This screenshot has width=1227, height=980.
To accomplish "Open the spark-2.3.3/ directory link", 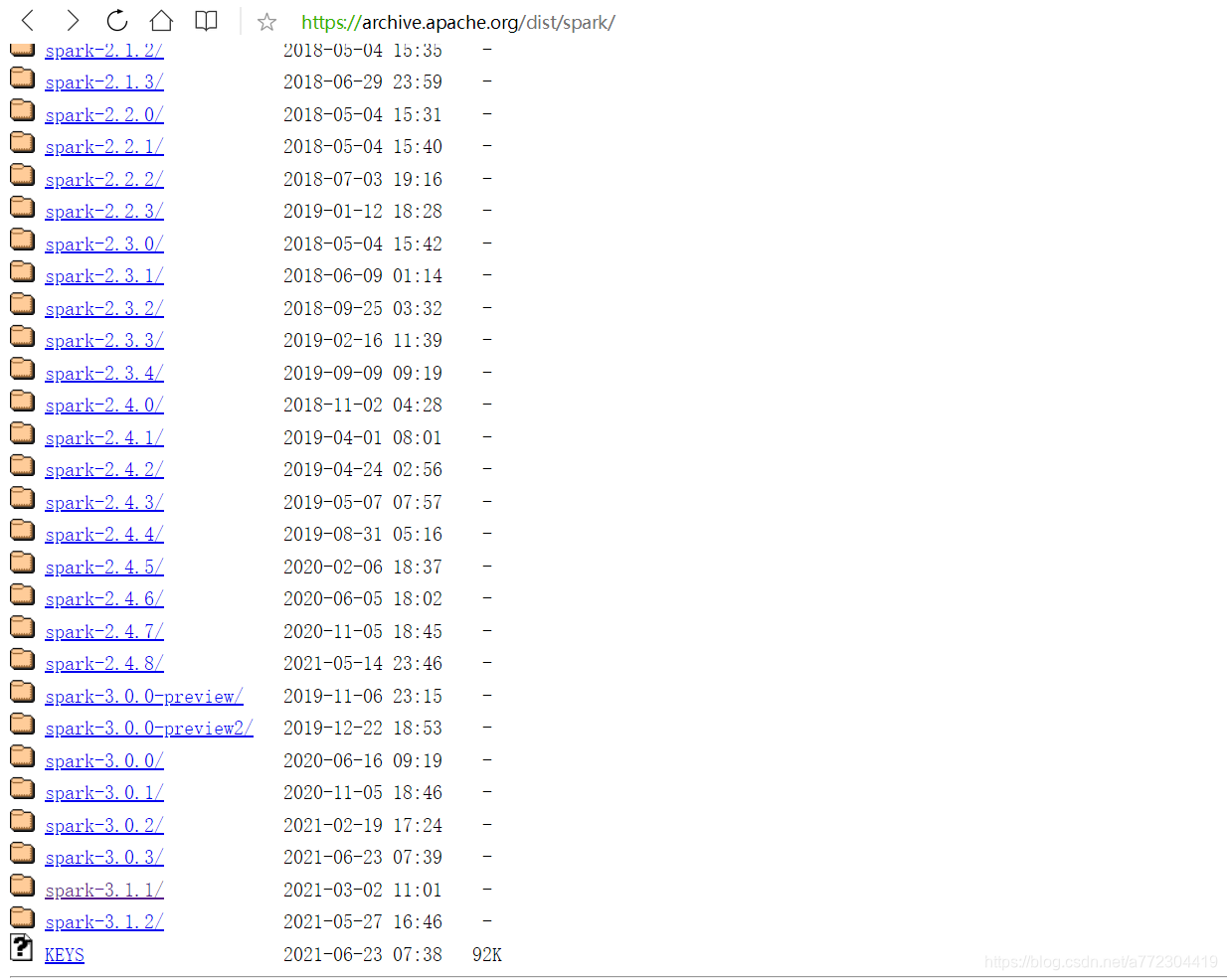I will click(104, 341).
